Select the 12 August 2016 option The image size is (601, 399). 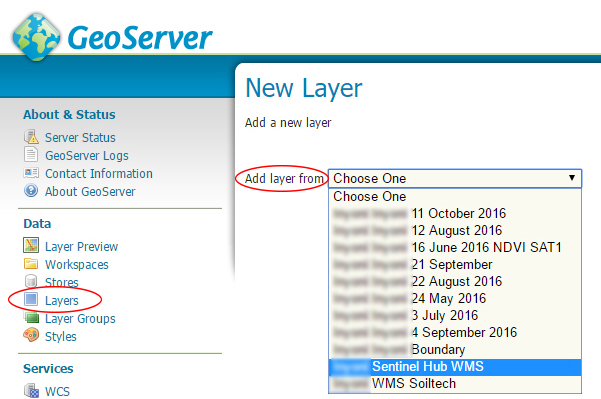455,230
